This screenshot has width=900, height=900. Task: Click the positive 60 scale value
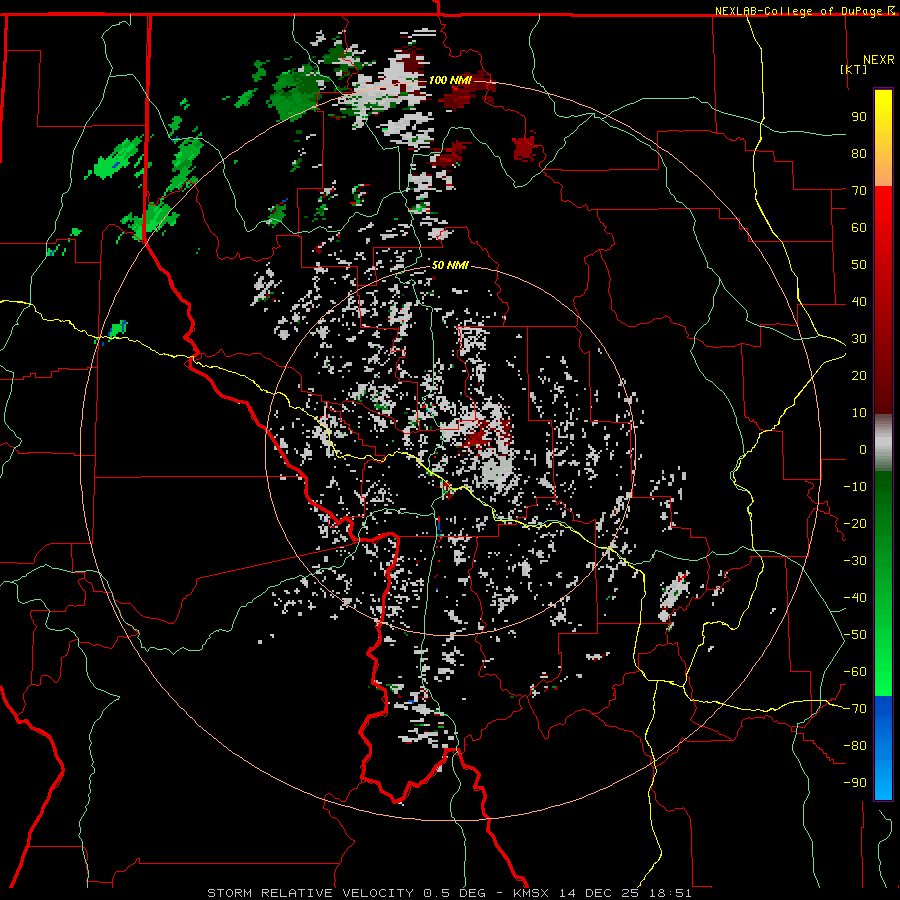859,228
